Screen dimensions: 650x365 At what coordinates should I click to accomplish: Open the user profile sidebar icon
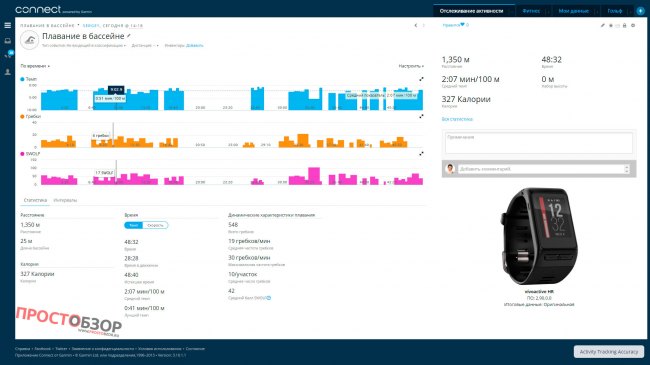point(7,72)
